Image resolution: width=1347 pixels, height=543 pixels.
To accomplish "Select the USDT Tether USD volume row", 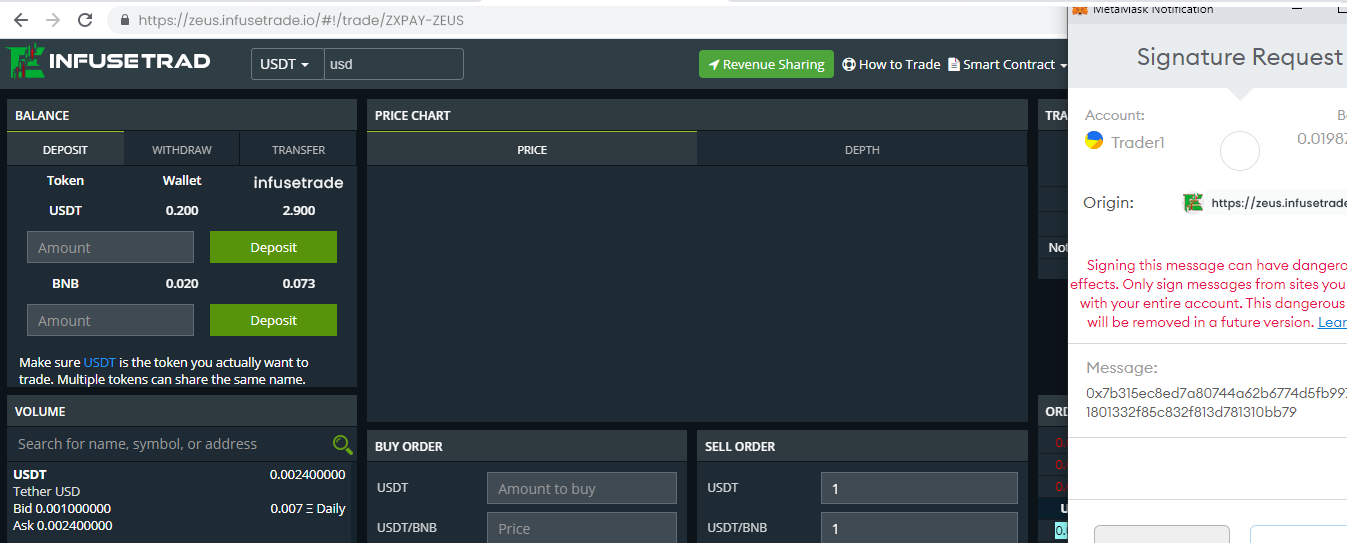I will (x=180, y=499).
